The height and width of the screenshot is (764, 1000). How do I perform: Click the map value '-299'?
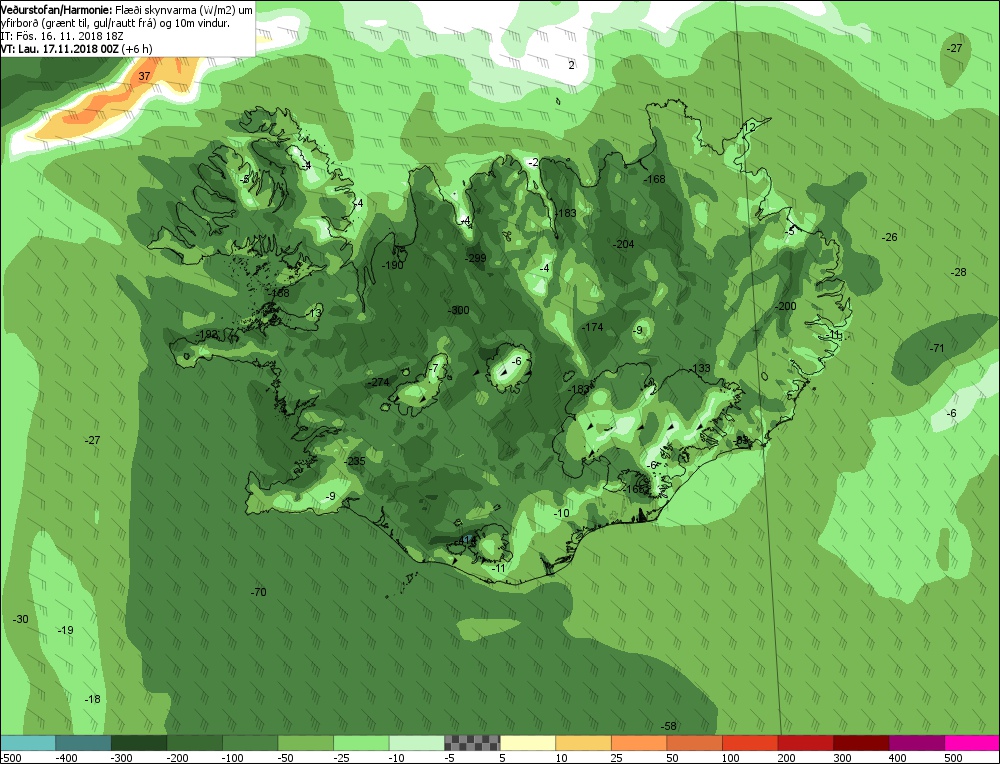point(476,258)
